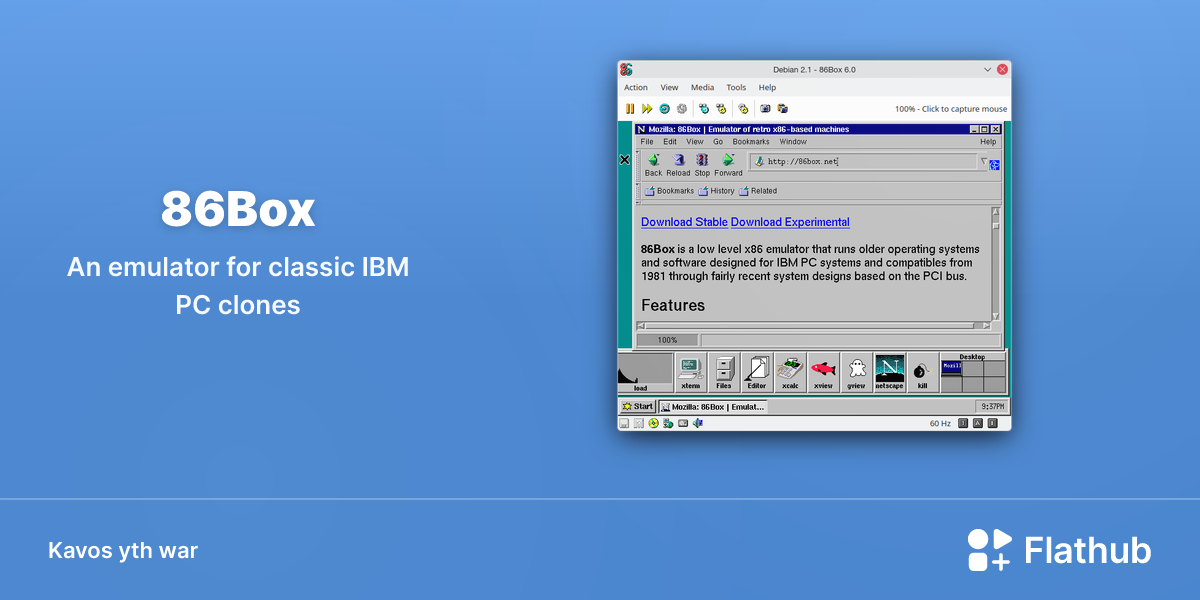Open the netscape launcher icon
The image size is (1200, 600).
[889, 372]
